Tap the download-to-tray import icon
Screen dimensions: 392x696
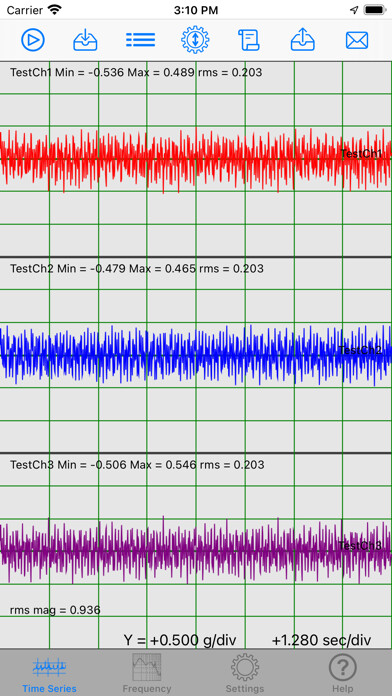click(85, 40)
